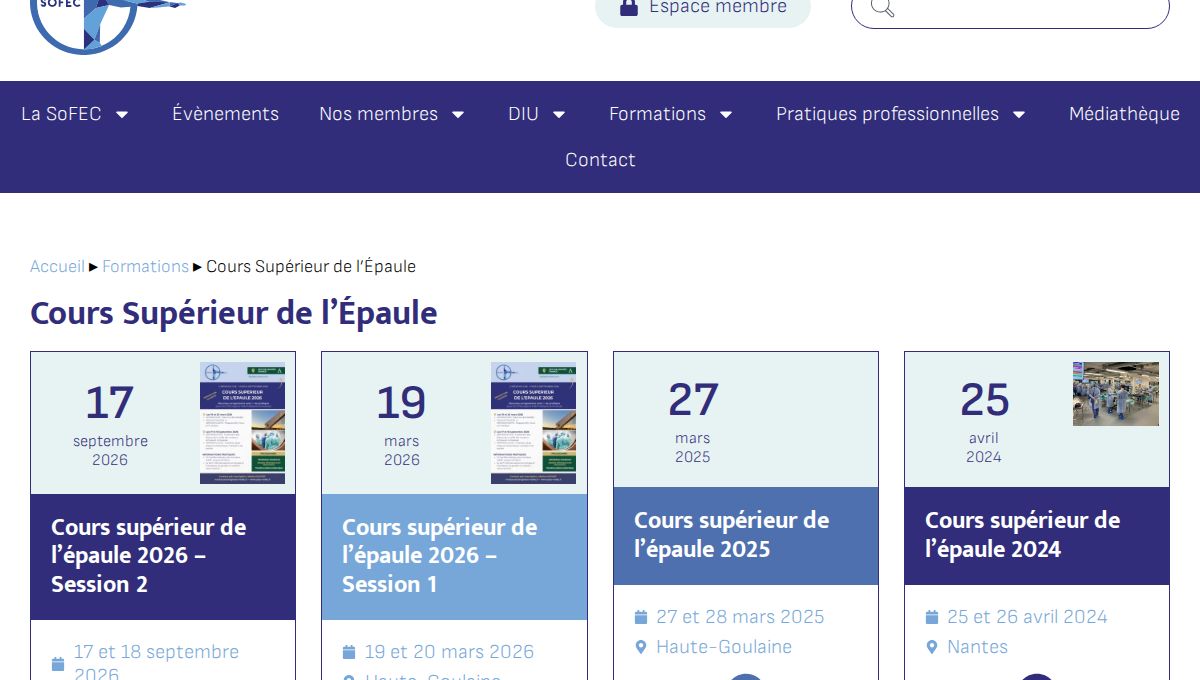The width and height of the screenshot is (1200, 680).
Task: Open Cours supérieur de l'épaule 2026 – Session 1
Action: tap(439, 555)
